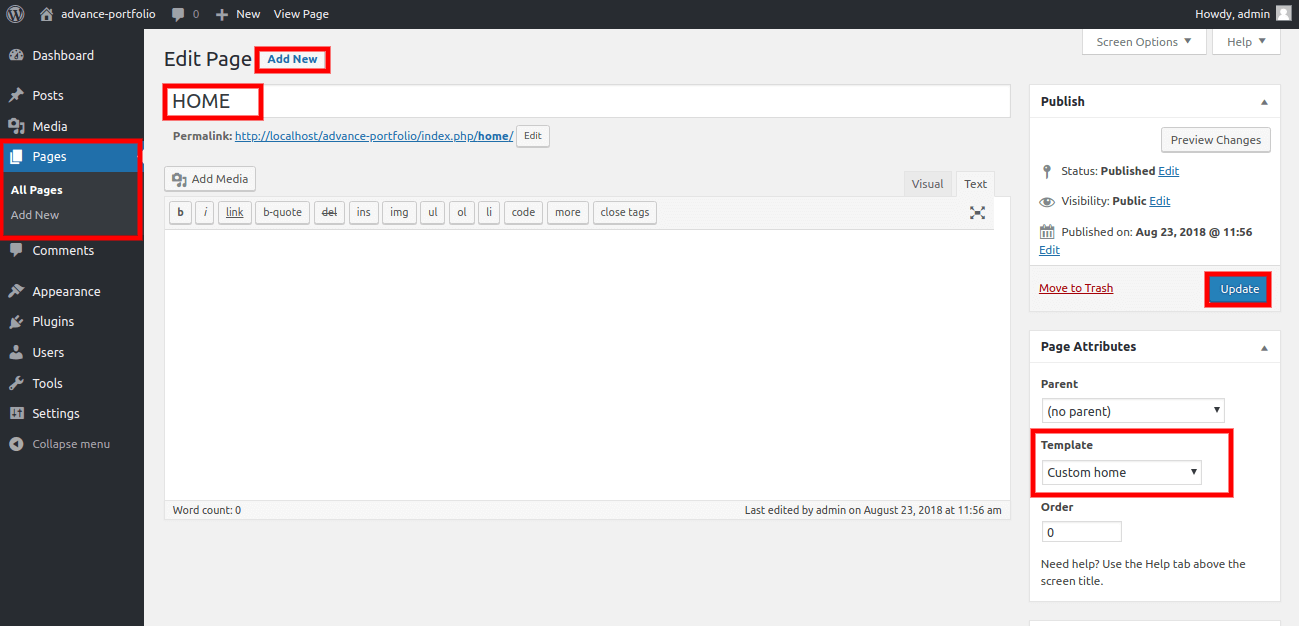1299x626 pixels.
Task: Click the Add New page button
Action: coord(292,59)
